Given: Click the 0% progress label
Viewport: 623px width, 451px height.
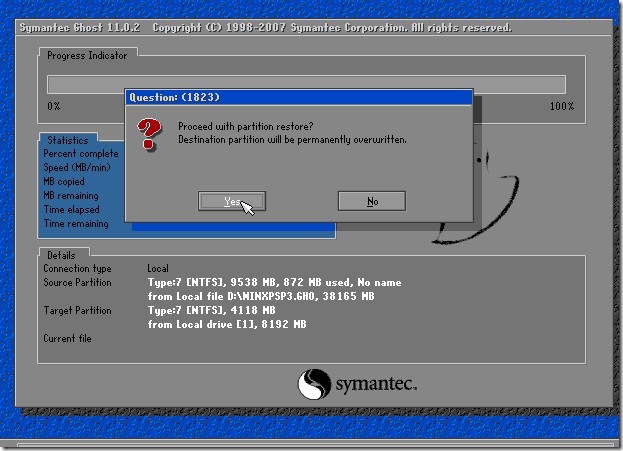Looking at the screenshot, I should [x=54, y=106].
